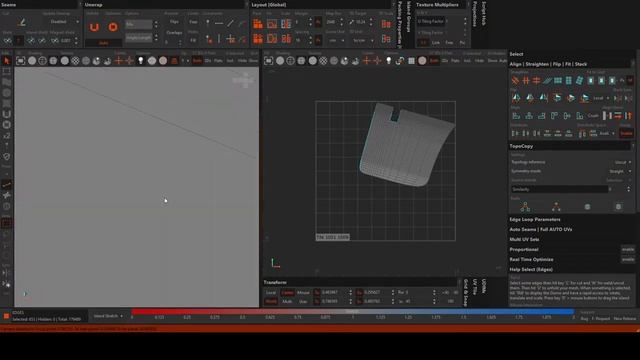Screen dimensions: 640x360
Task: Toggle Proportional enable button
Action: (x=628, y=249)
